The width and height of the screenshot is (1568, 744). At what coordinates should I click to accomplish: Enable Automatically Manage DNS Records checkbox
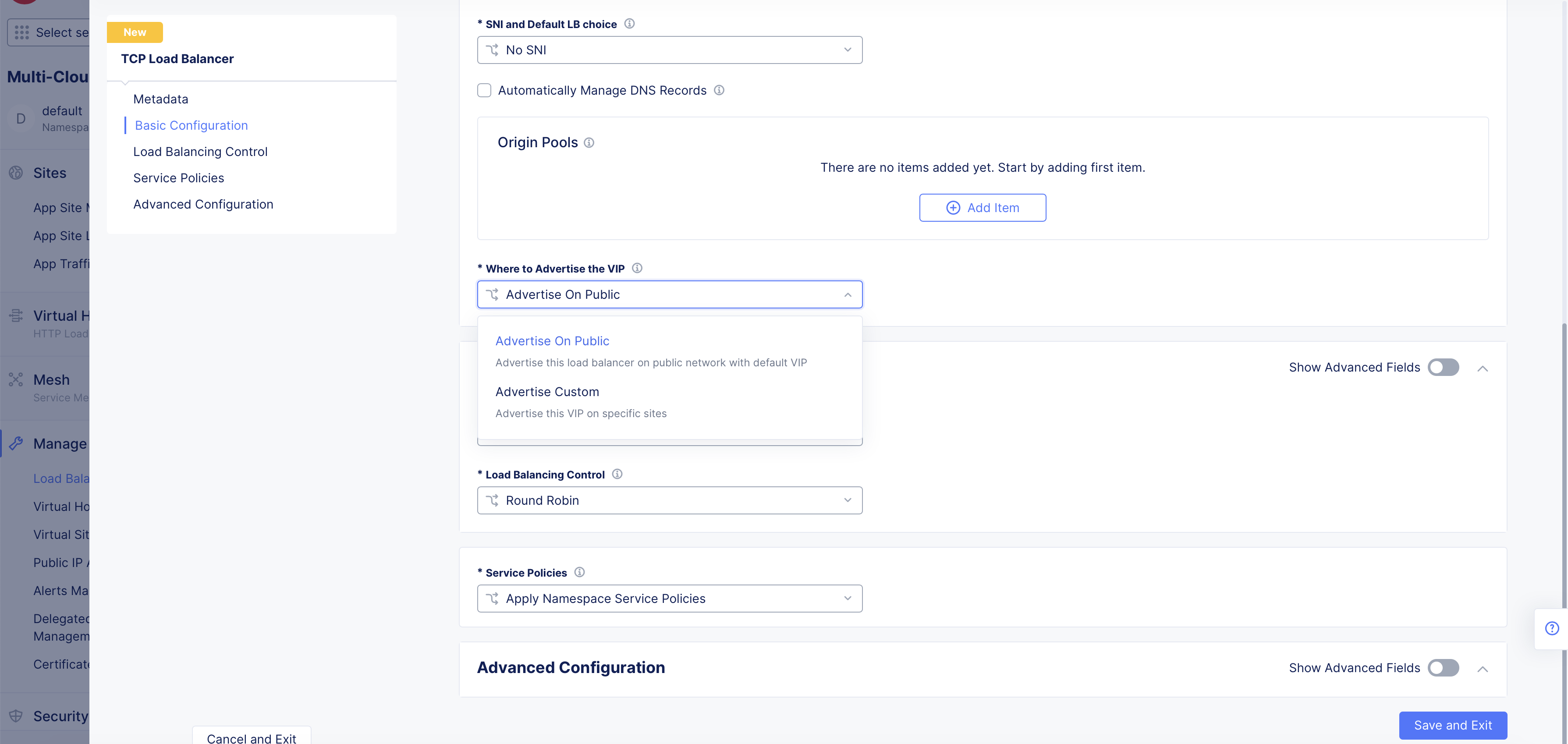[x=484, y=90]
